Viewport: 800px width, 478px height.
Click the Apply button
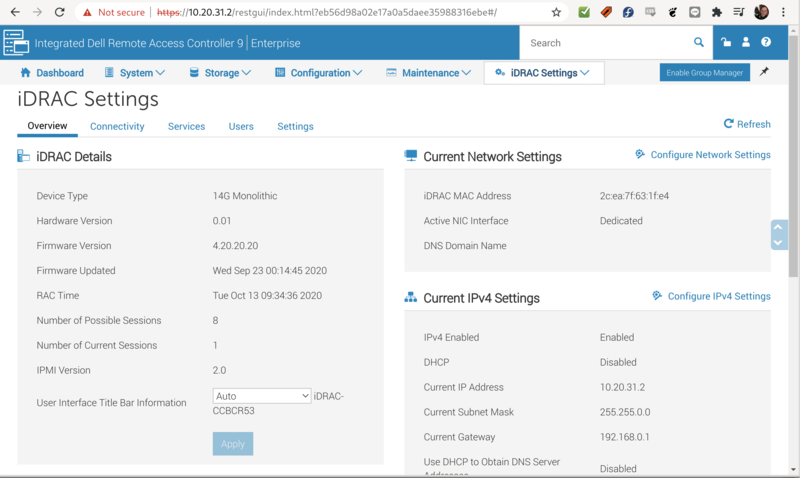pyautogui.click(x=233, y=444)
